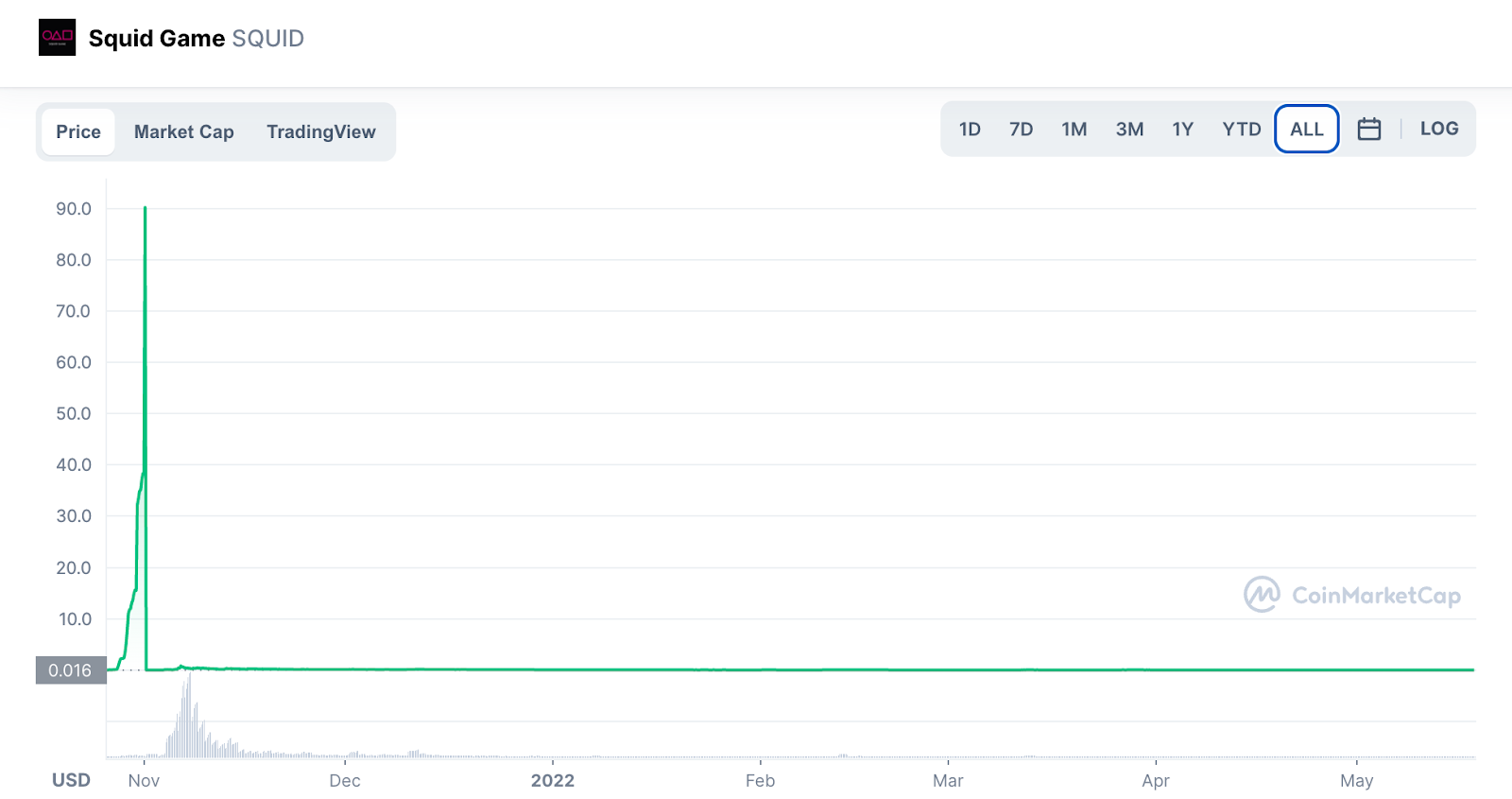Click the May x-axis label

pos(1356,780)
